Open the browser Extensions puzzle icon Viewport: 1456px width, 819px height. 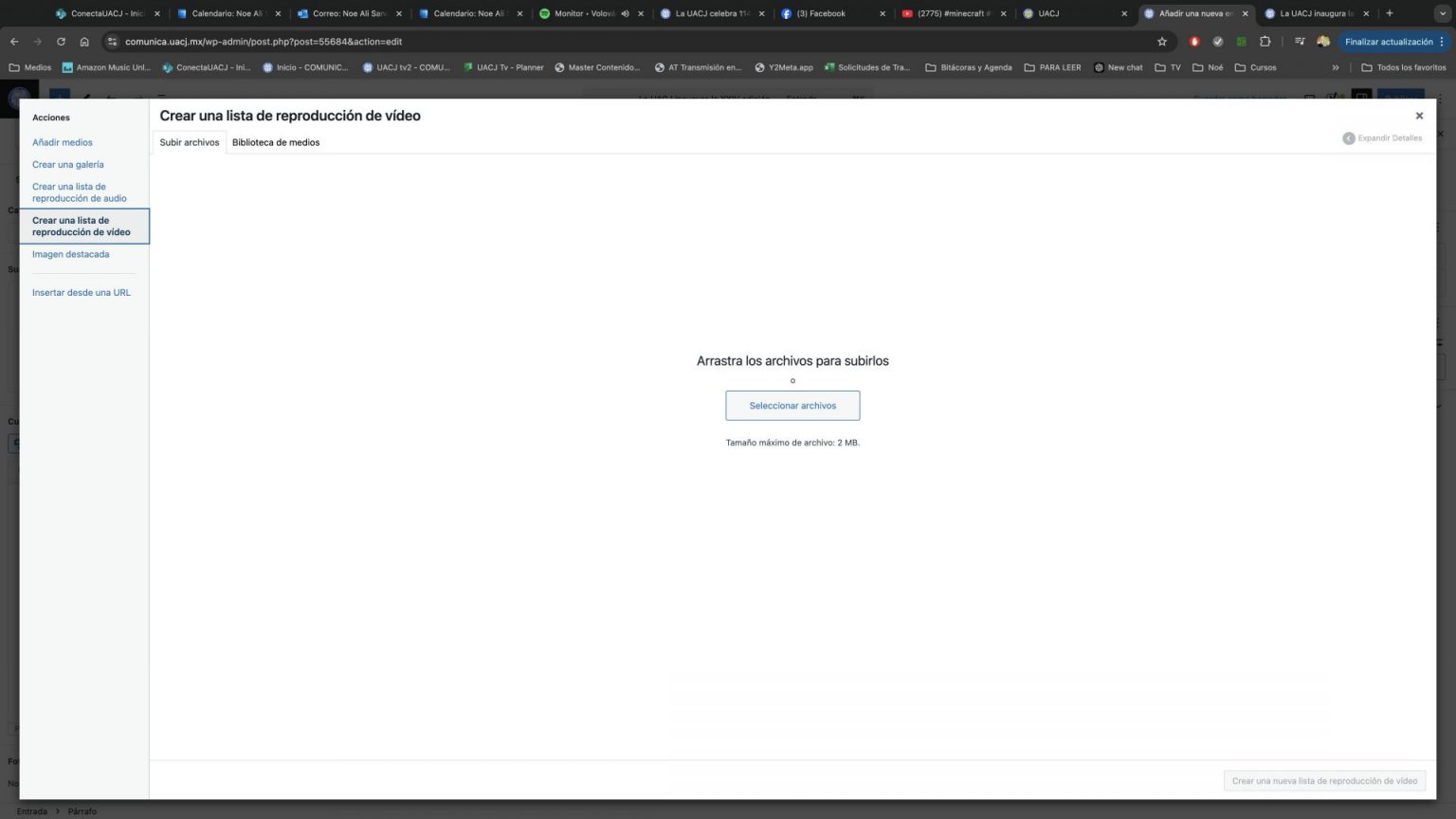[x=1265, y=42]
